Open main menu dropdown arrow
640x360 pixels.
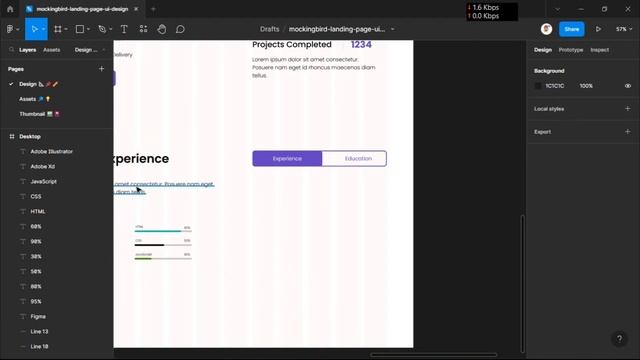tap(18, 29)
